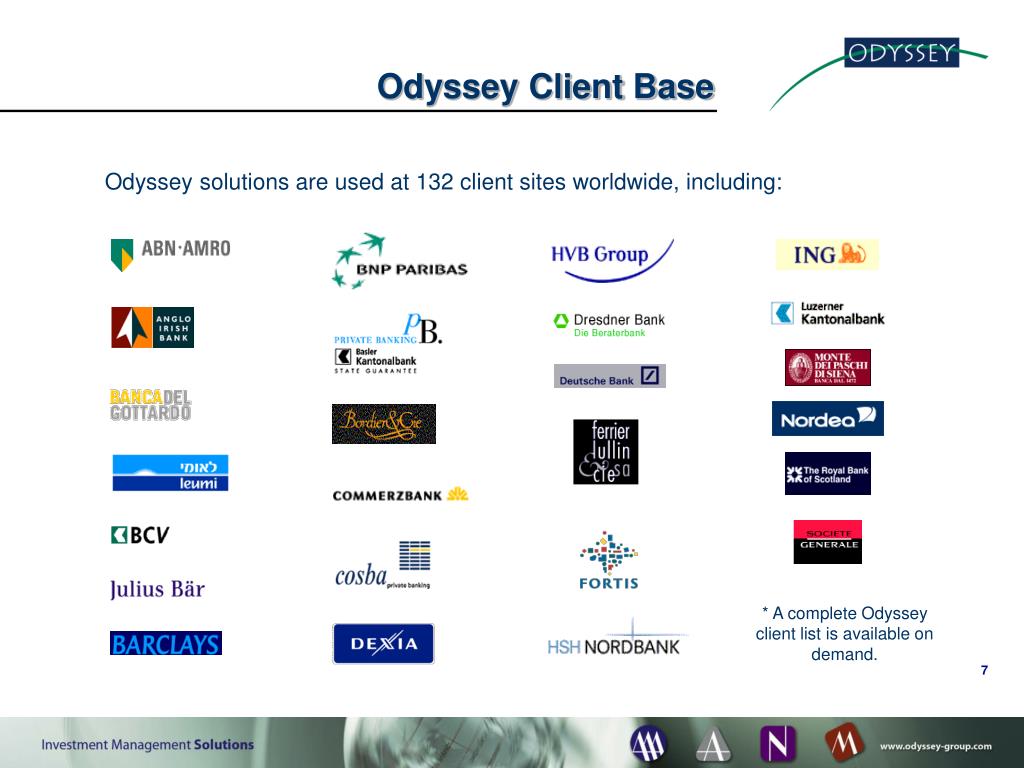Image resolution: width=1024 pixels, height=768 pixels.
Task: Select the Fortis logo
Action: [609, 561]
